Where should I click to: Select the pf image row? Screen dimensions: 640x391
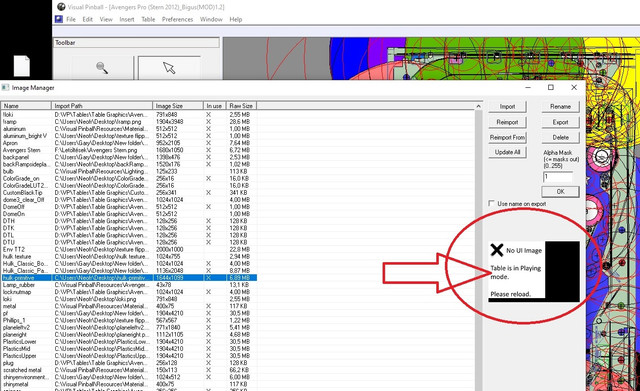[x=129, y=313]
